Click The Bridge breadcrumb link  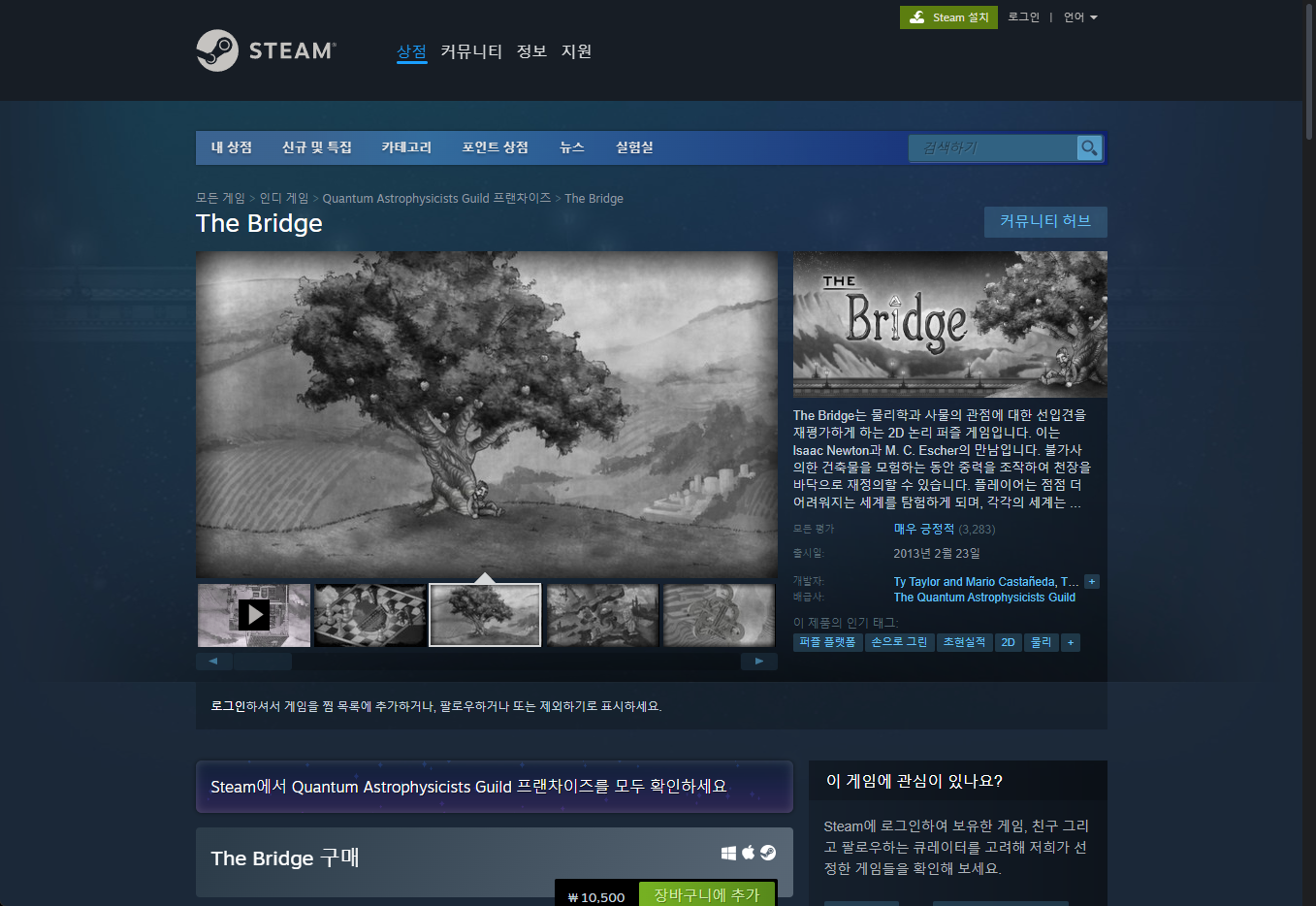coord(594,198)
